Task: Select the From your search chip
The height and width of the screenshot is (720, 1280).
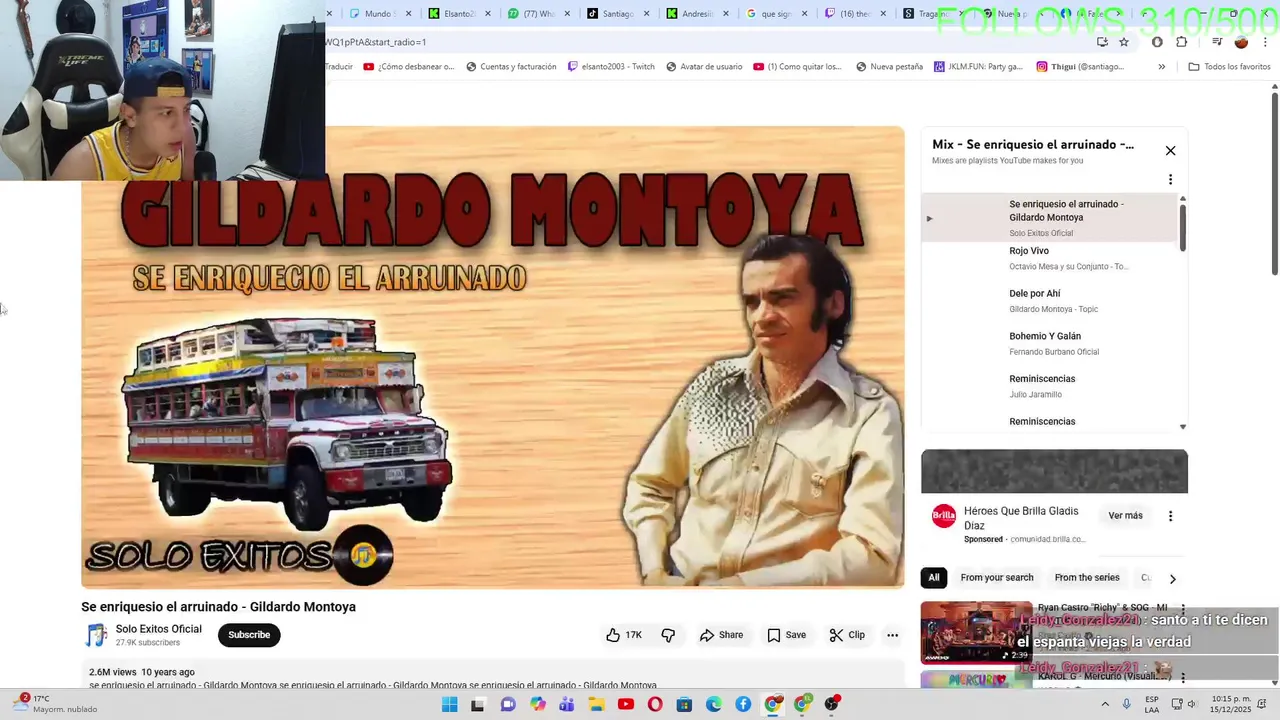Action: (997, 578)
